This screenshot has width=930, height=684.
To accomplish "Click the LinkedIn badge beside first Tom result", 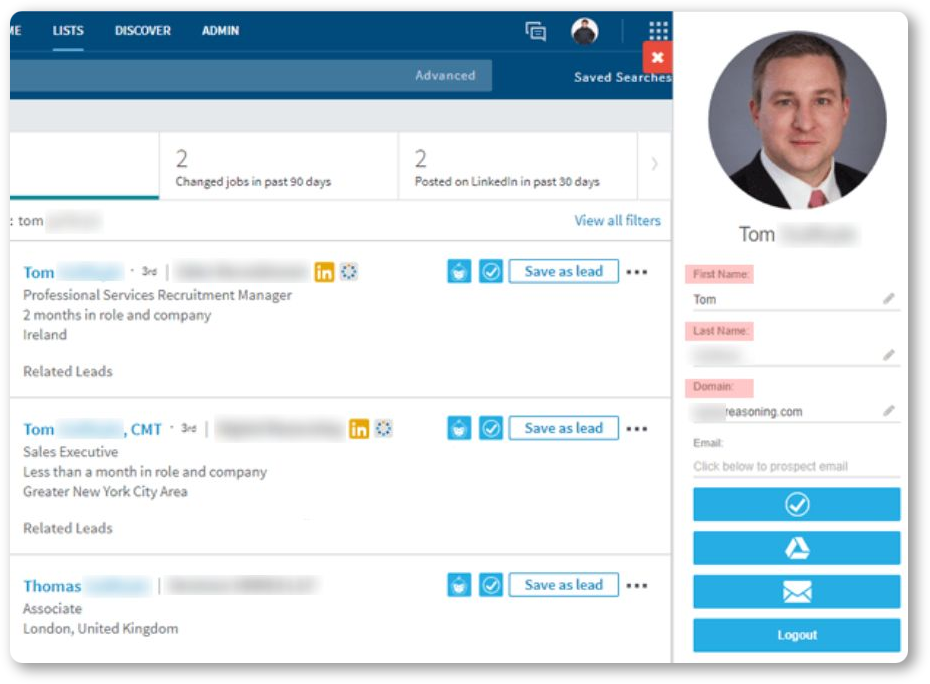I will tap(324, 272).
